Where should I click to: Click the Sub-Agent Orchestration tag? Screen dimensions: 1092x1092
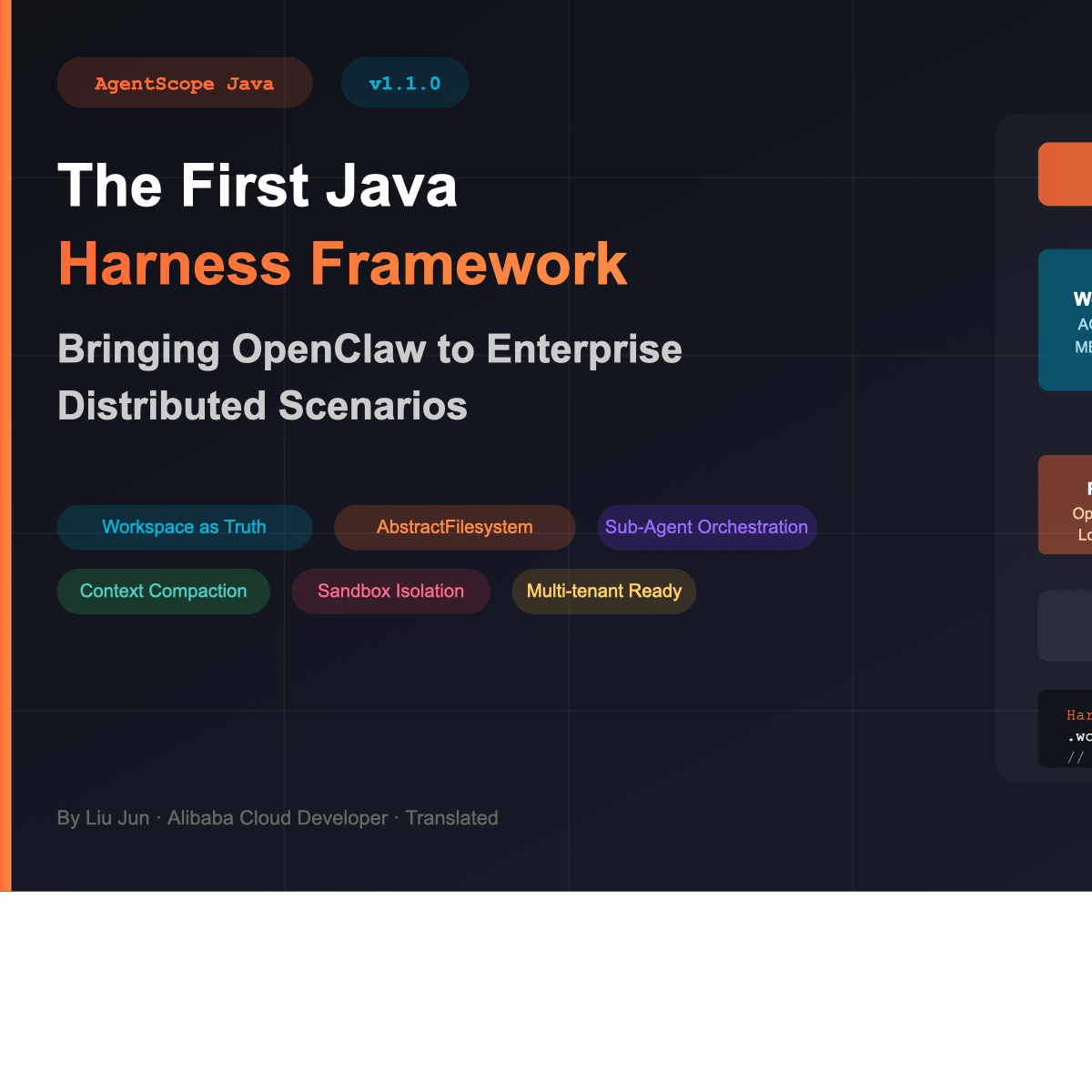coord(707,528)
